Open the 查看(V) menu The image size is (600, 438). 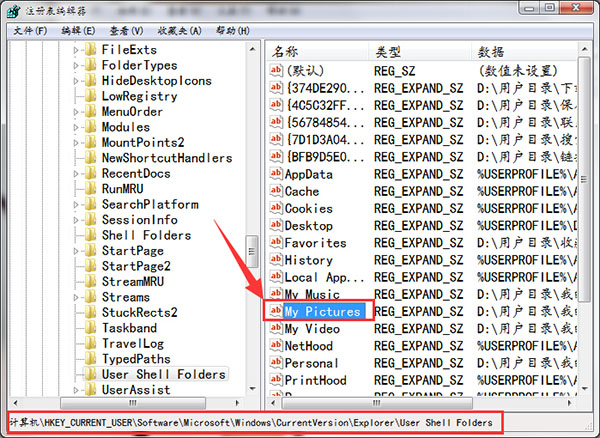(x=123, y=31)
